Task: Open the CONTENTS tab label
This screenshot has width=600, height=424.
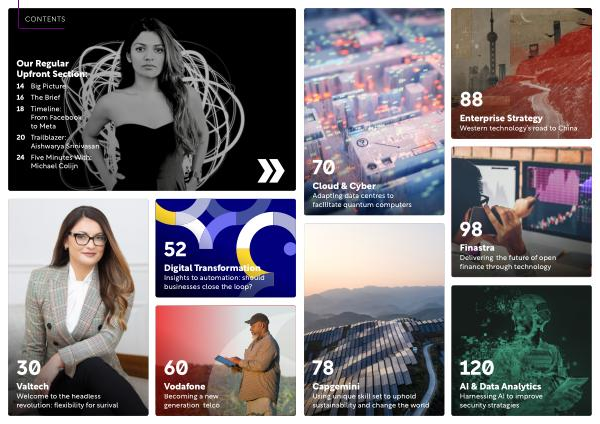Action: click(45, 19)
